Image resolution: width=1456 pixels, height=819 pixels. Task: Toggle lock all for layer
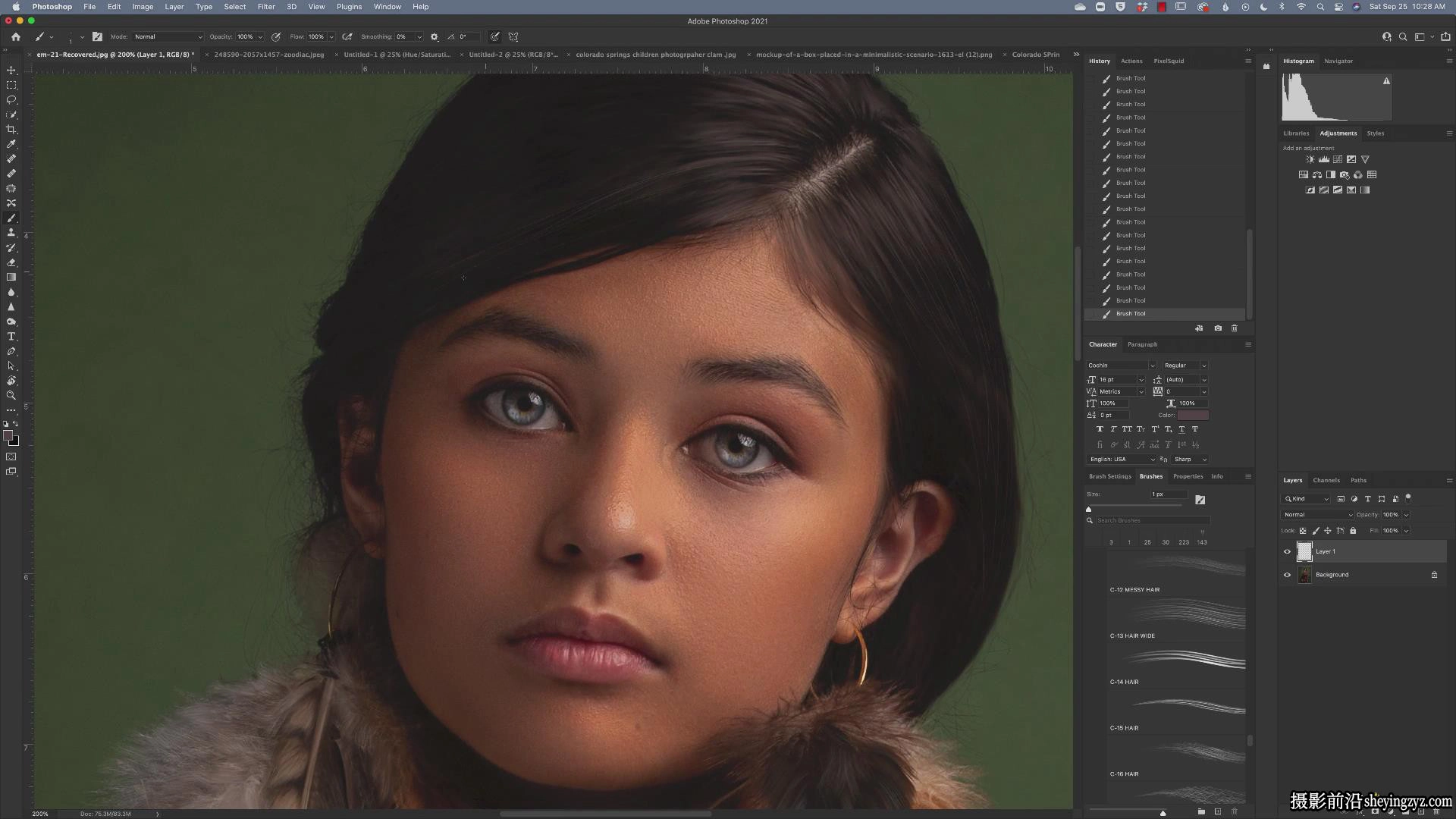click(x=1353, y=531)
